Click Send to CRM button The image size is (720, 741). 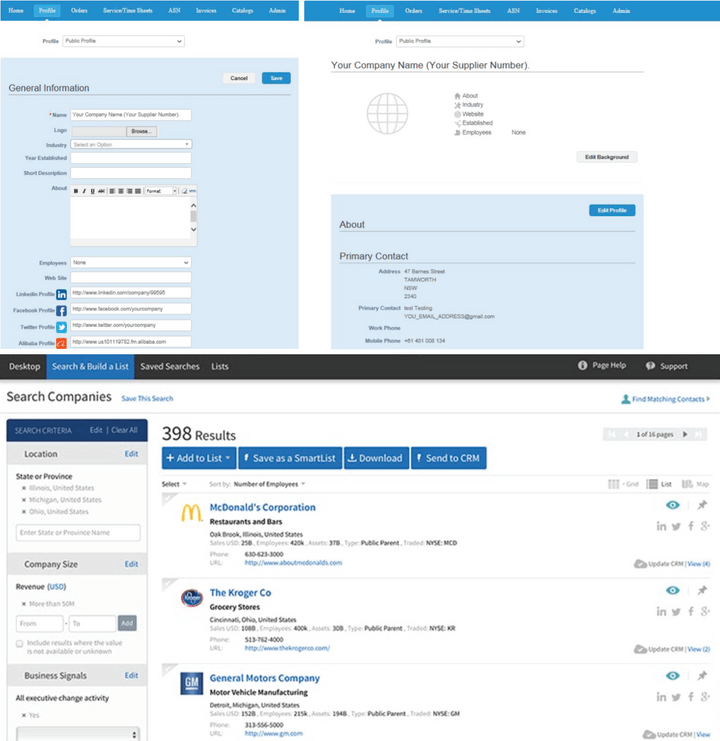click(448, 458)
